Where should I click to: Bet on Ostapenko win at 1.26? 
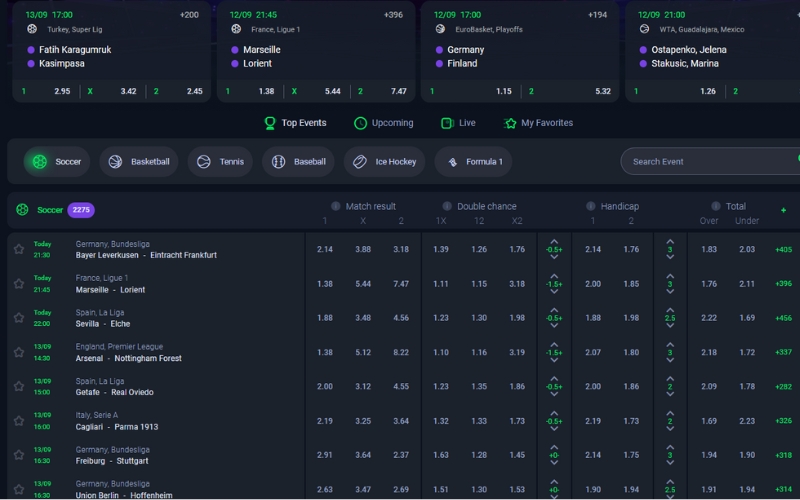(676, 91)
